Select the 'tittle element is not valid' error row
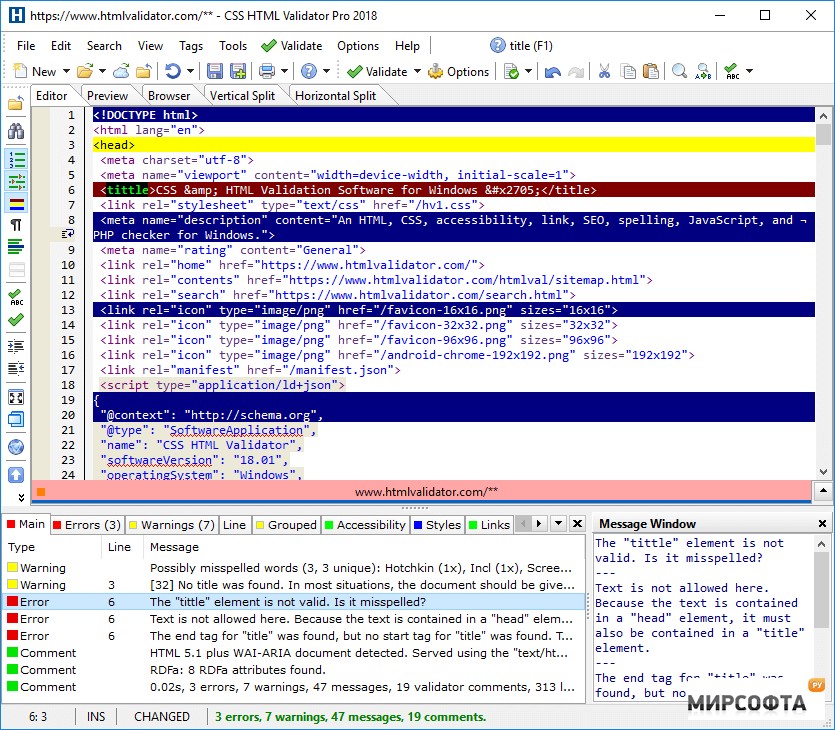The image size is (835, 730). pyautogui.click(x=294, y=602)
